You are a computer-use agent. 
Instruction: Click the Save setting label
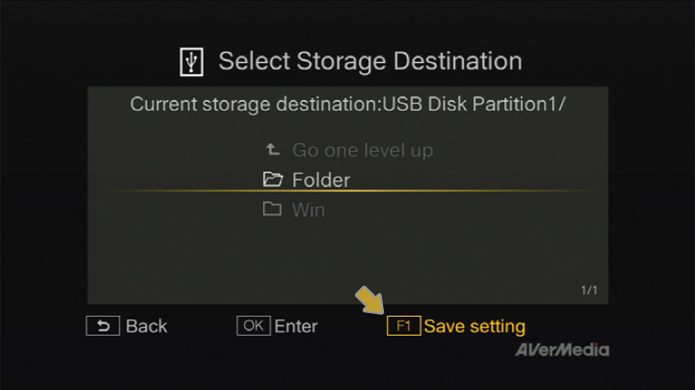(475, 327)
